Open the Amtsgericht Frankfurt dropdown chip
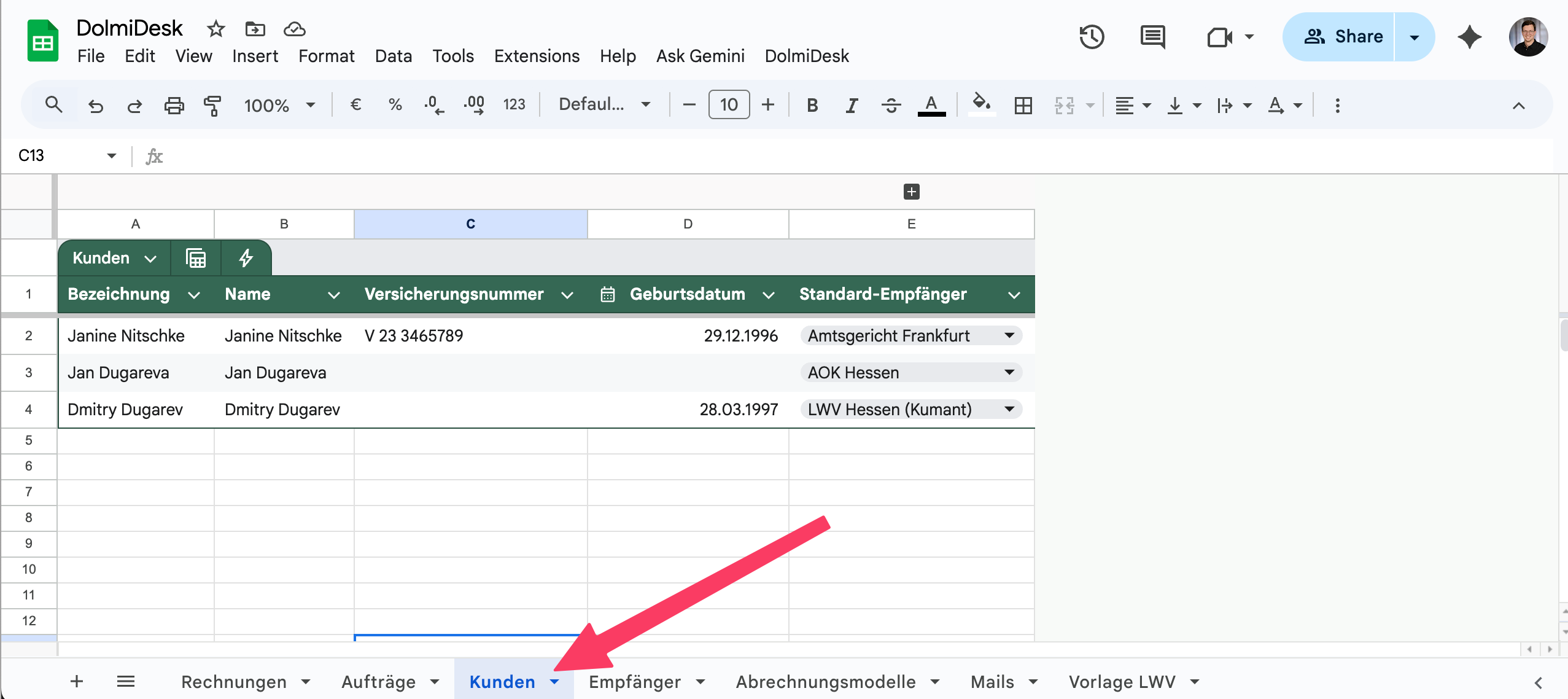1568x699 pixels. pyautogui.click(x=910, y=336)
